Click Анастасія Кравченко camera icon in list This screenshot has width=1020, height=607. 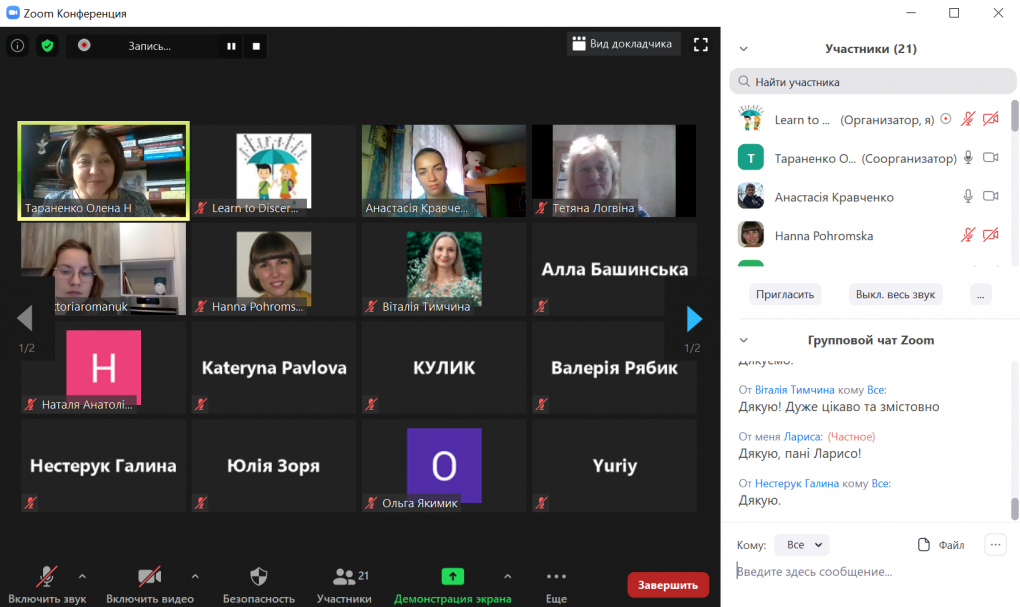(991, 196)
